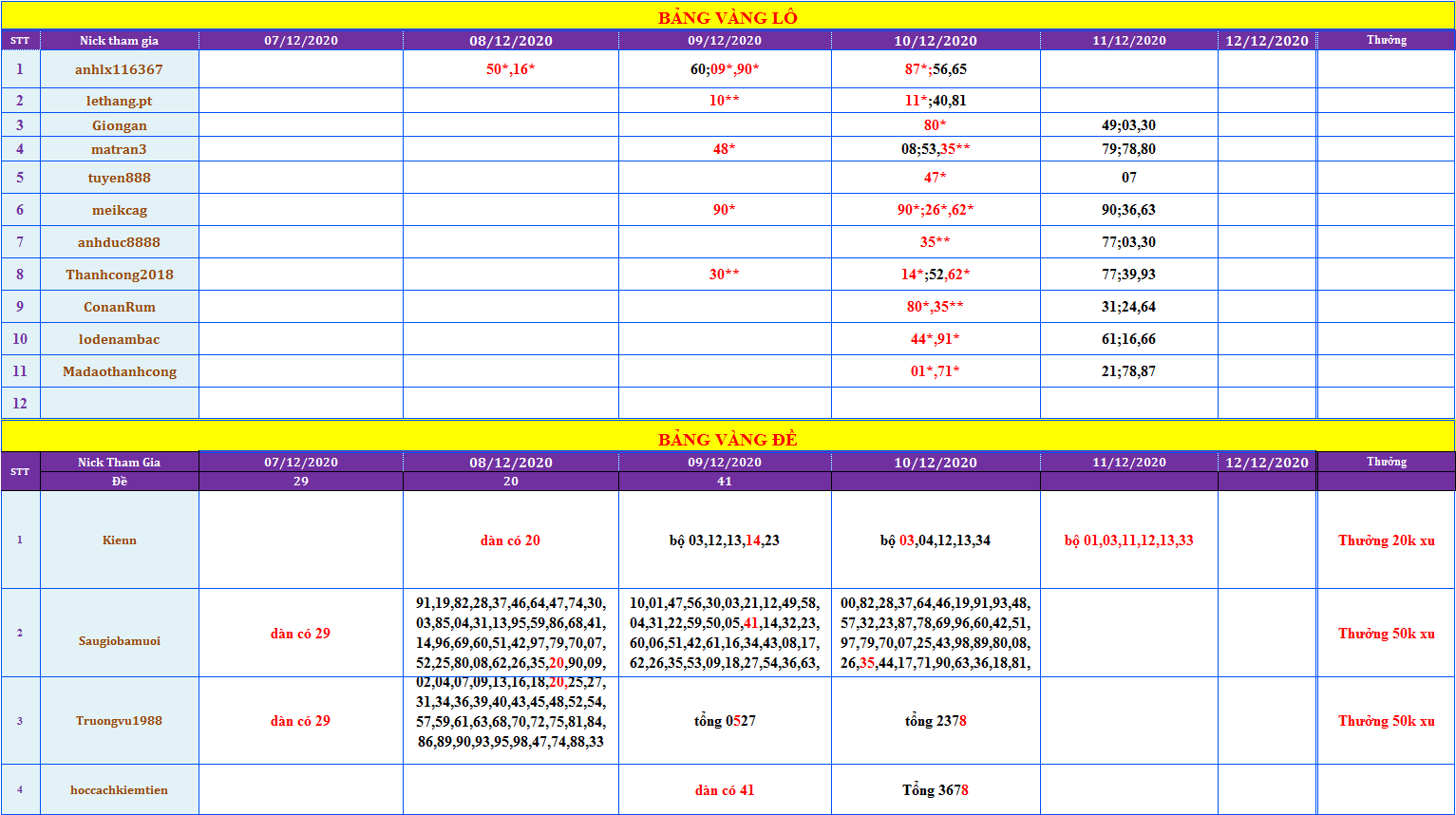Select the hoccachkiemtien nickname cell
The image size is (1456, 815).
click(120, 789)
